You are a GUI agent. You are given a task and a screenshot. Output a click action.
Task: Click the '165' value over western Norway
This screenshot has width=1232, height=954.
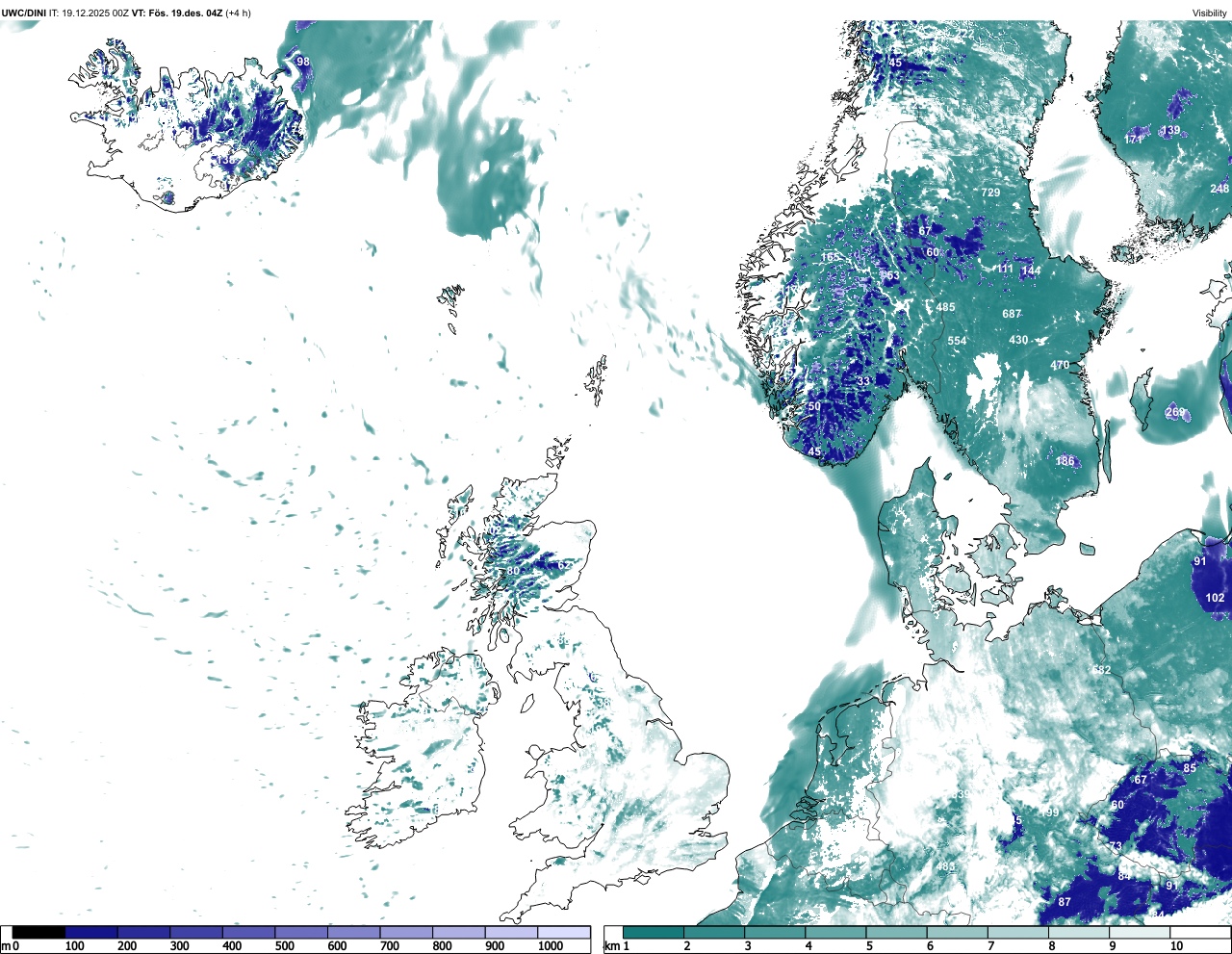[x=831, y=258]
